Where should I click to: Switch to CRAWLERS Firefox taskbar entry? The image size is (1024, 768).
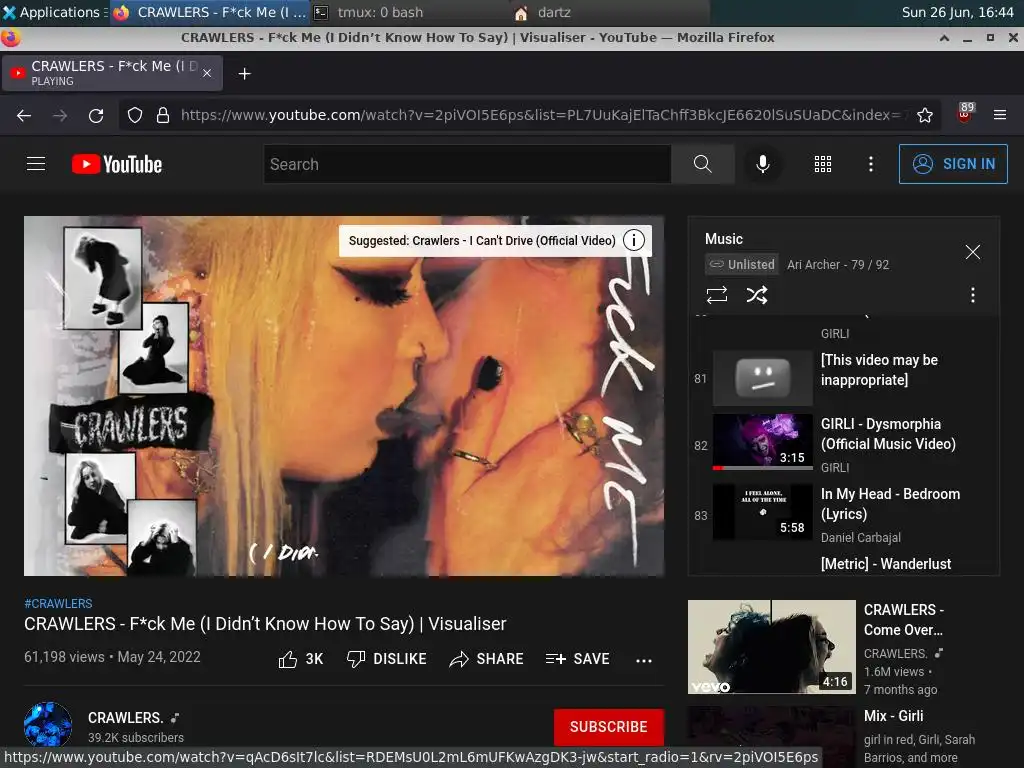tap(209, 12)
